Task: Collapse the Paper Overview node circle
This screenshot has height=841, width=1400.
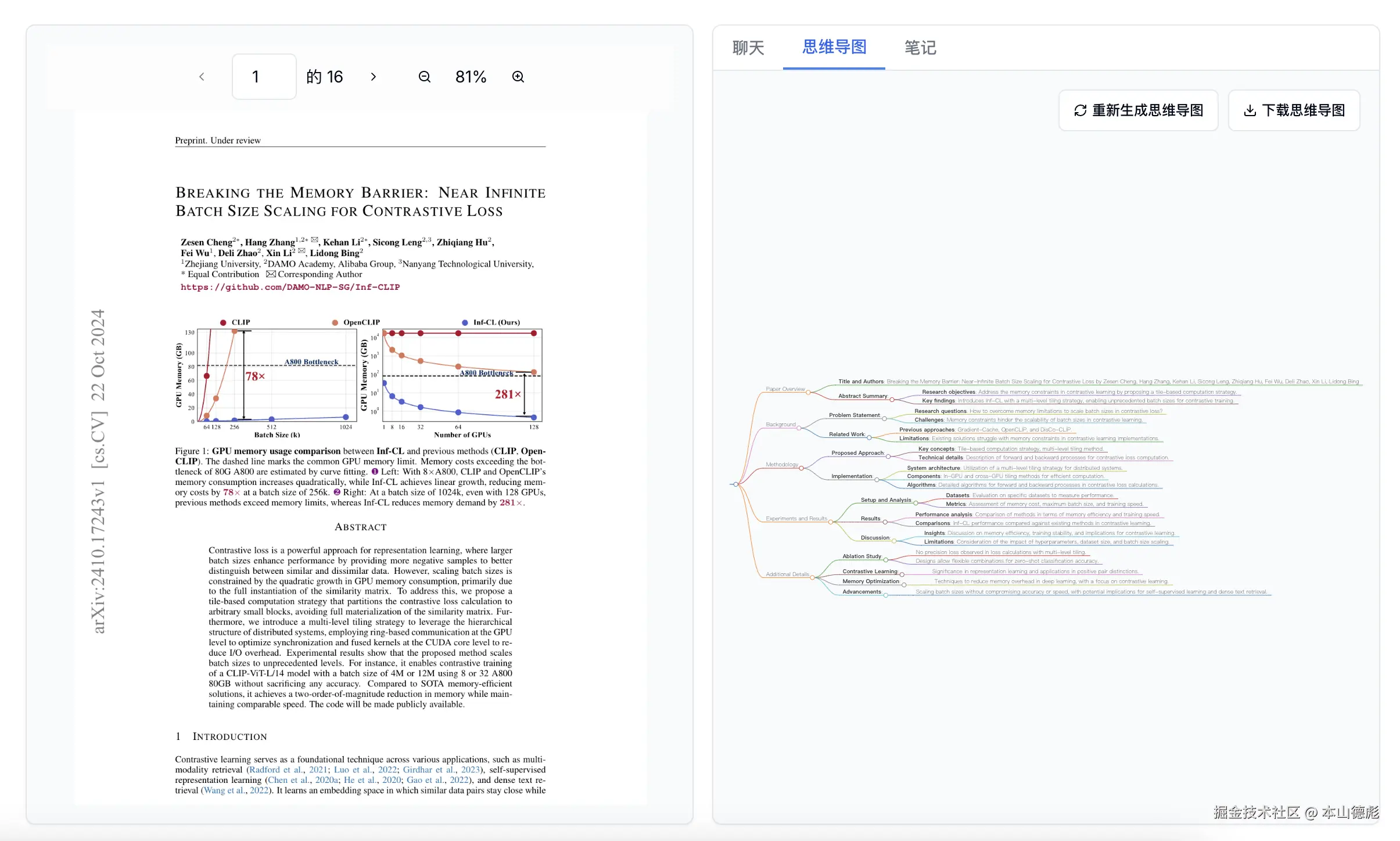Action: pos(808,393)
